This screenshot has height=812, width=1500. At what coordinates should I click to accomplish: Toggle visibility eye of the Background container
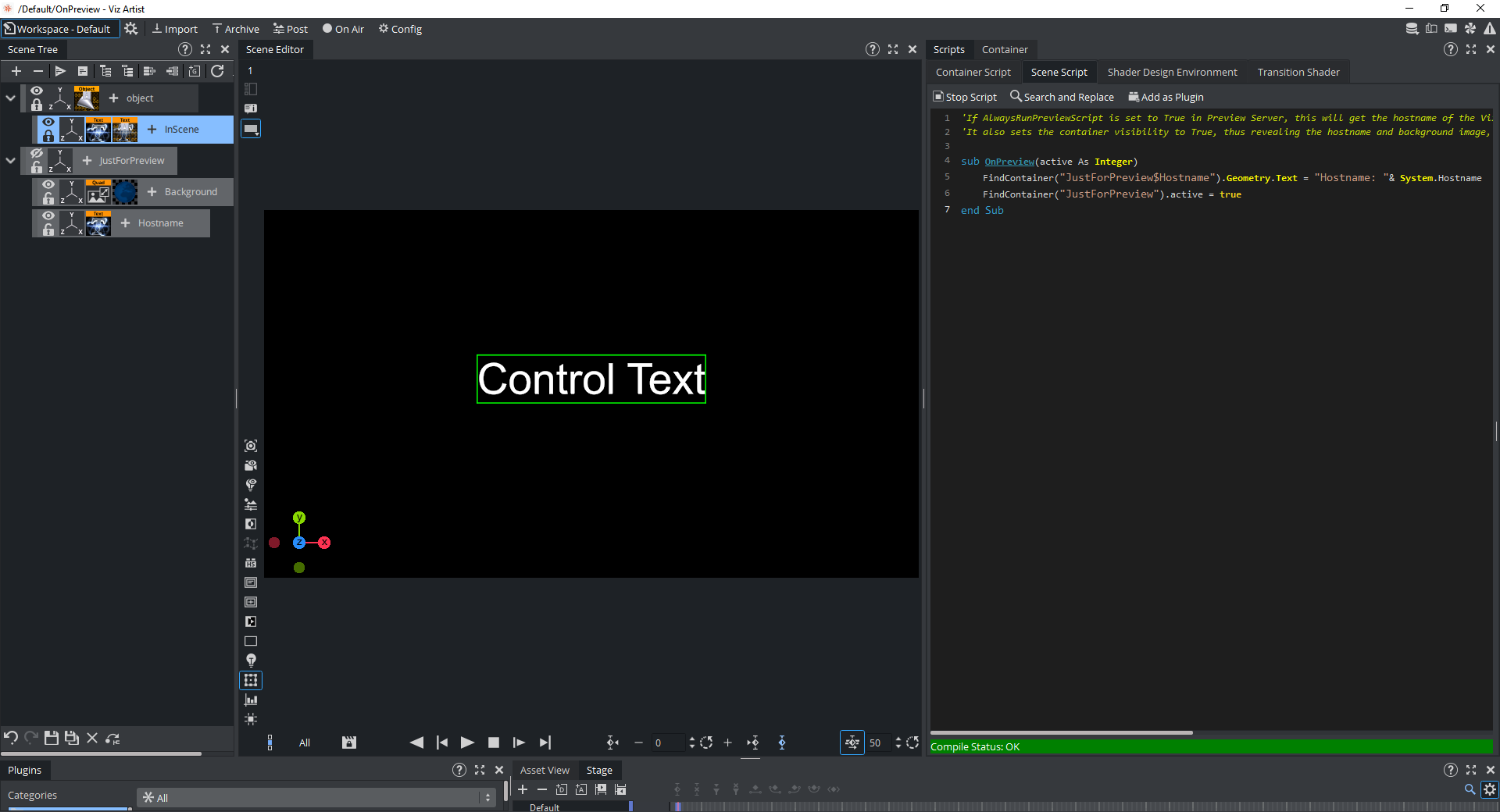click(48, 185)
